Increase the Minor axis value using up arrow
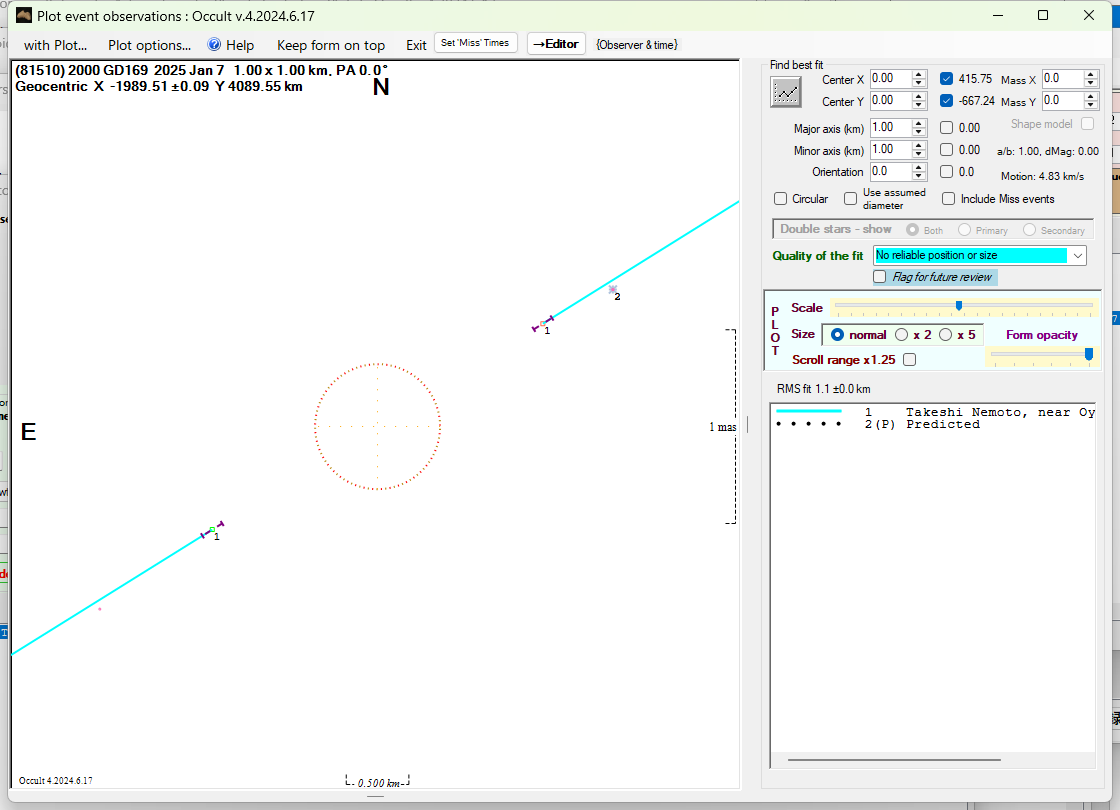 point(919,146)
